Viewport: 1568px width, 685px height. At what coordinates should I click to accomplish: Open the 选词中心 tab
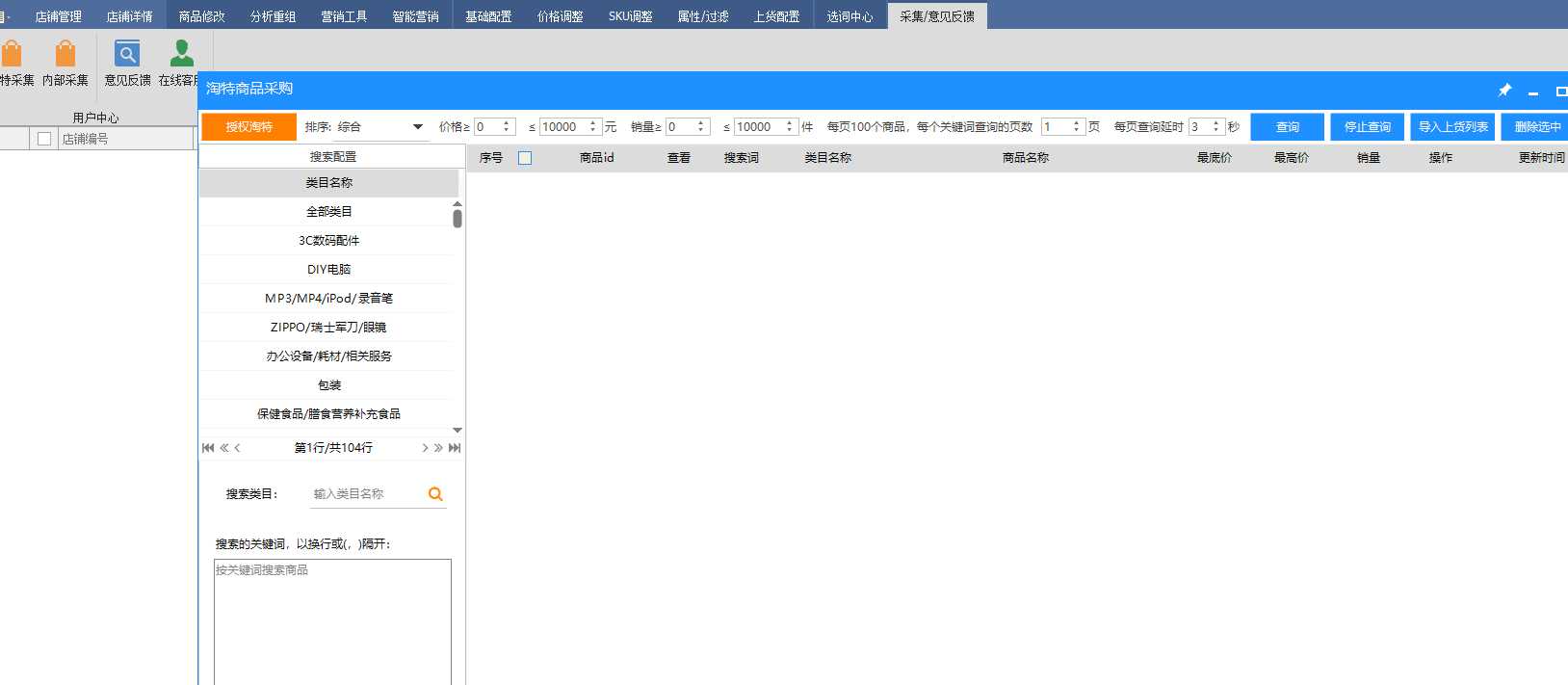[x=849, y=16]
